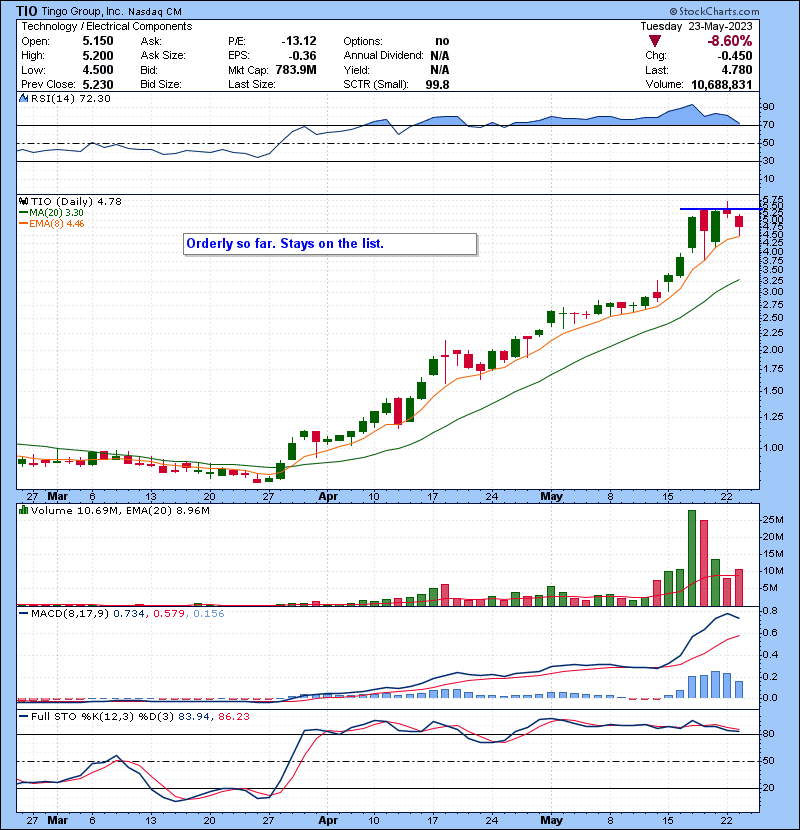Click the Volume value 10,688,831

tap(722, 84)
